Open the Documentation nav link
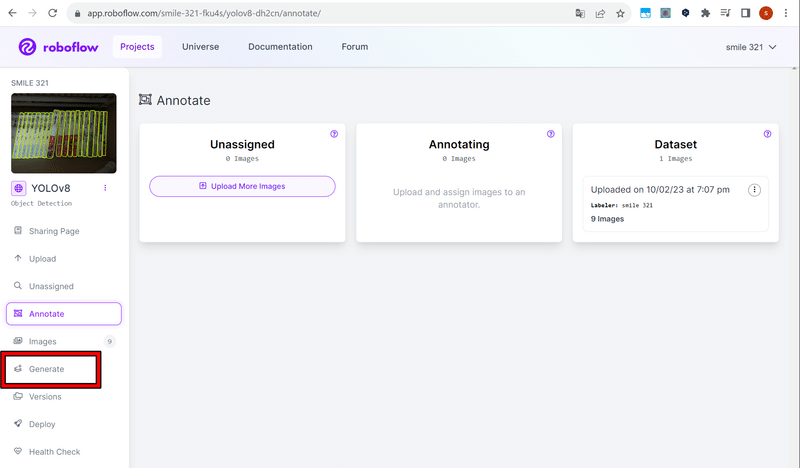This screenshot has width=800, height=468. (x=280, y=47)
